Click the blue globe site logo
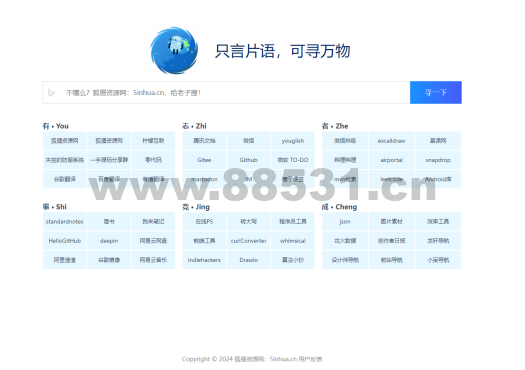Screen dimensions: 525x370 [x=174, y=50]
